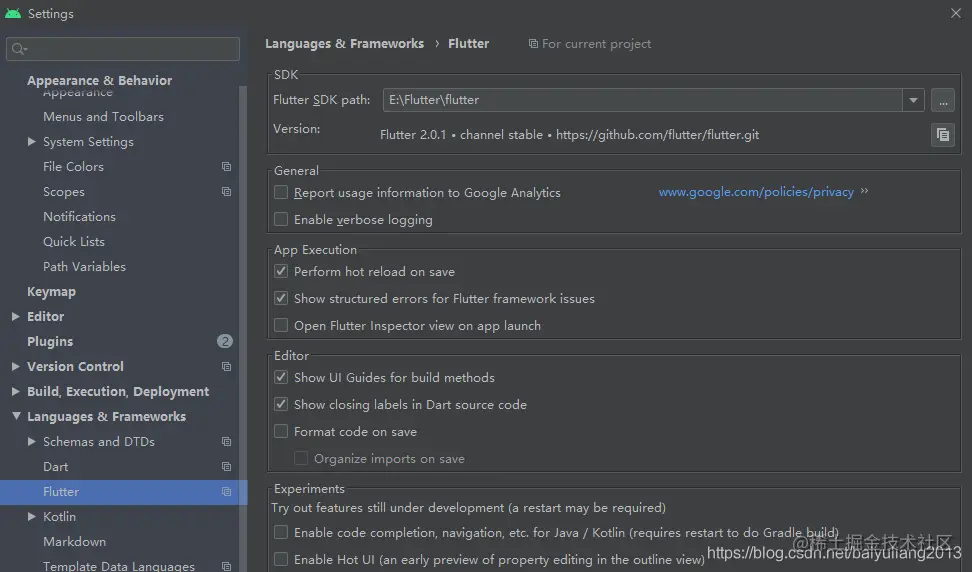
Task: Click project-level icon beside Scopes
Action: click(x=226, y=191)
